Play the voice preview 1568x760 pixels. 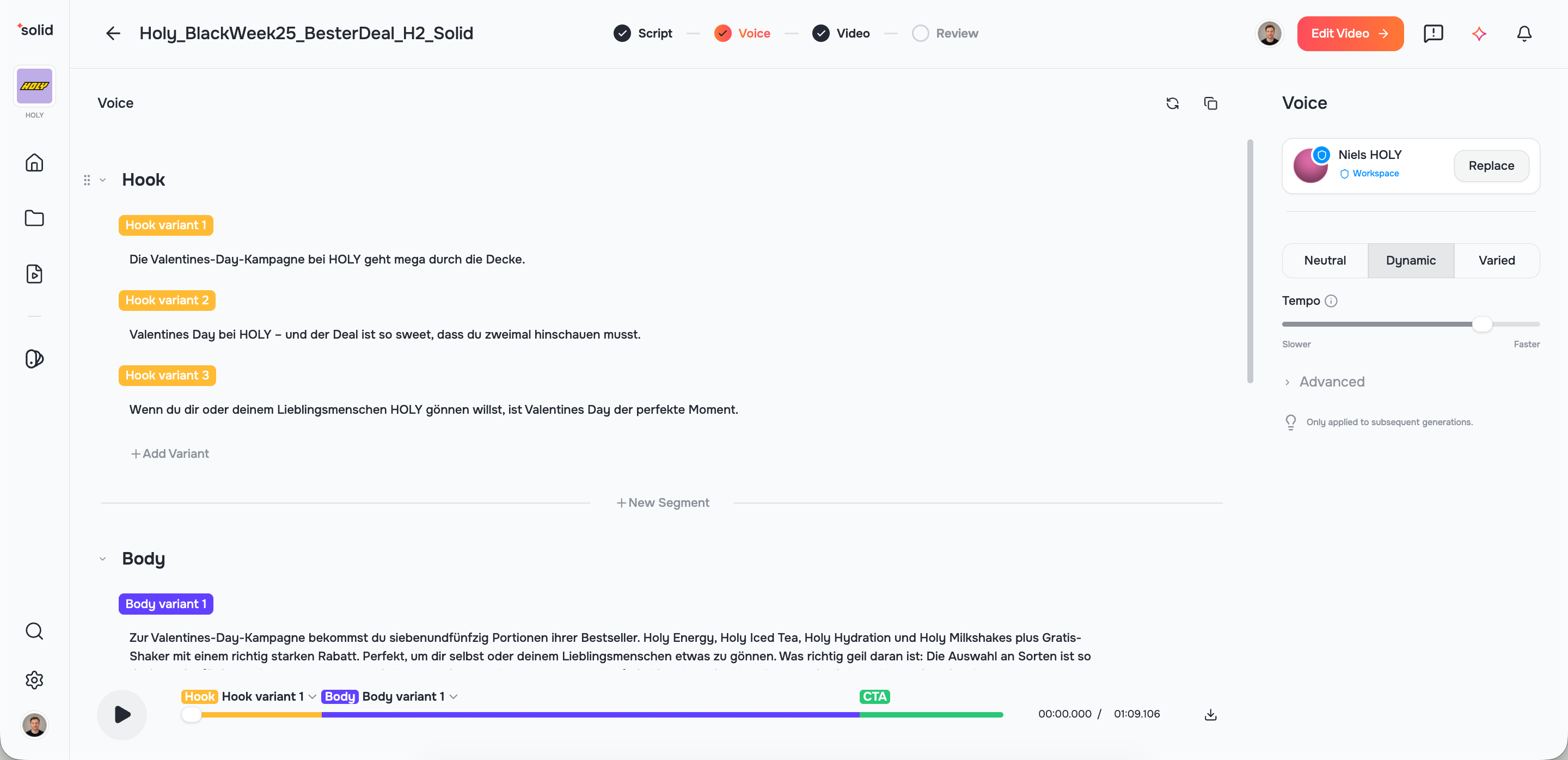click(x=122, y=714)
